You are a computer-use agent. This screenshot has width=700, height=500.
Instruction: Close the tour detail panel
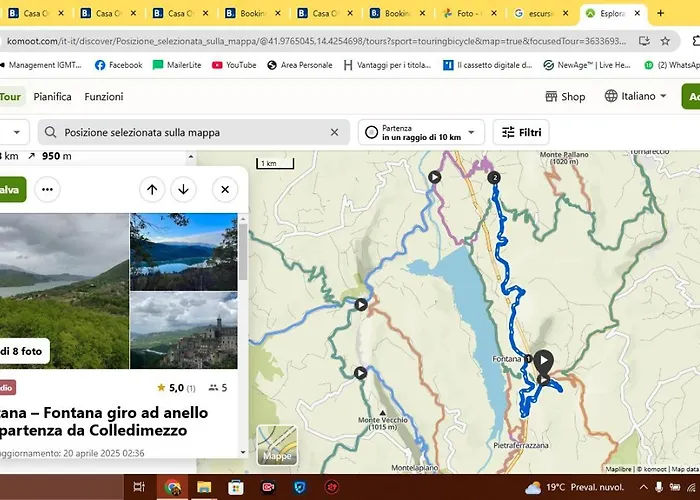[225, 189]
